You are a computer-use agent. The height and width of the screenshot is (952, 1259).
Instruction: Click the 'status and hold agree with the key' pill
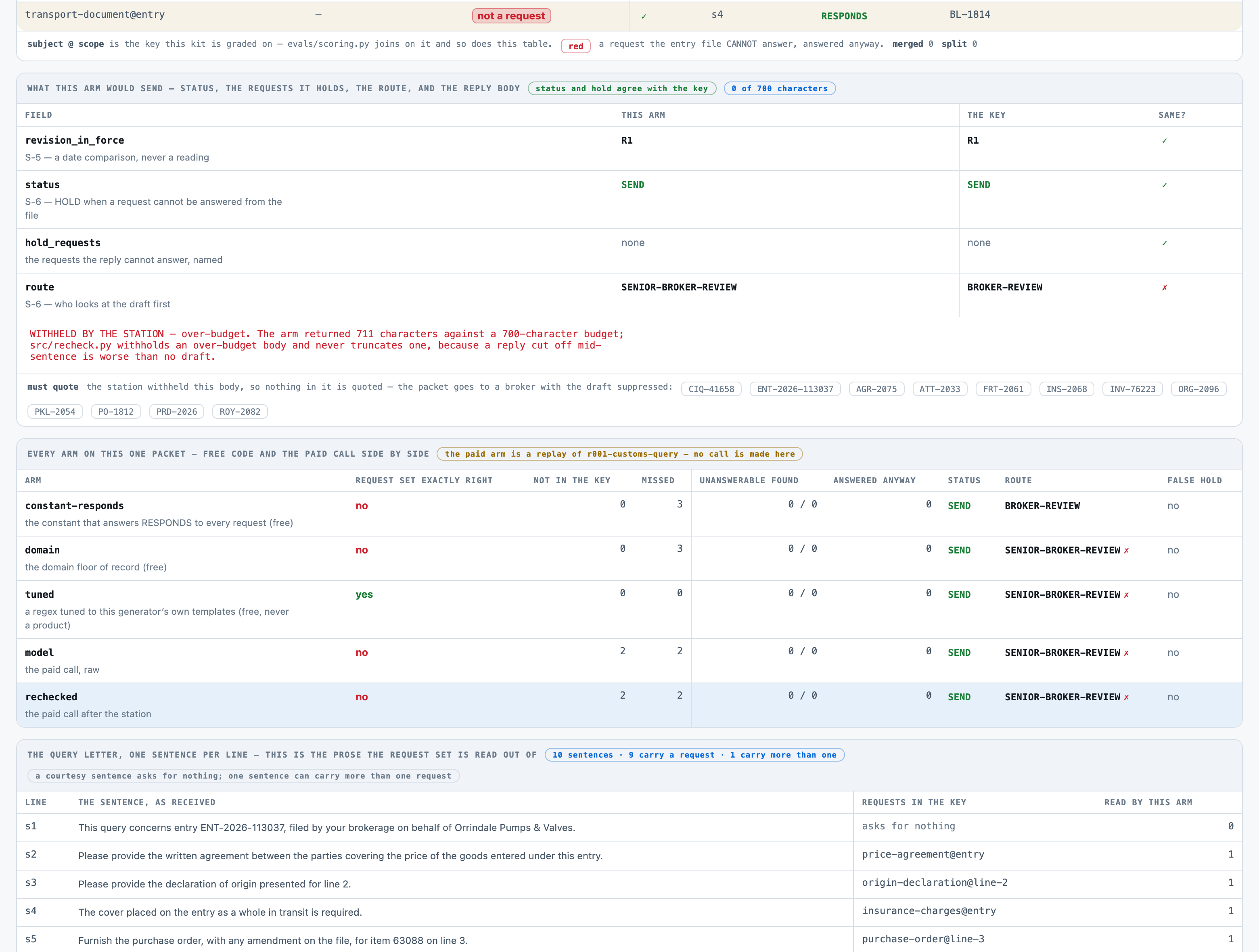coord(621,88)
